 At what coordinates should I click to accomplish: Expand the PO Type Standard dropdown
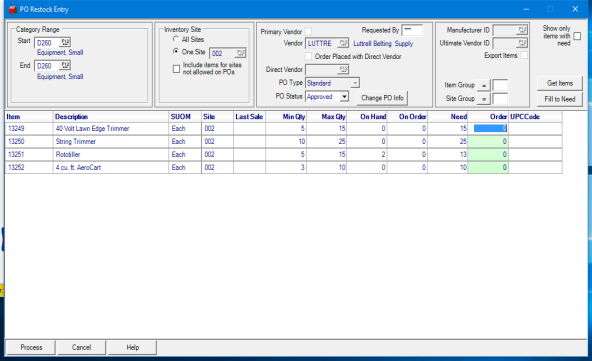pyautogui.click(x=355, y=83)
